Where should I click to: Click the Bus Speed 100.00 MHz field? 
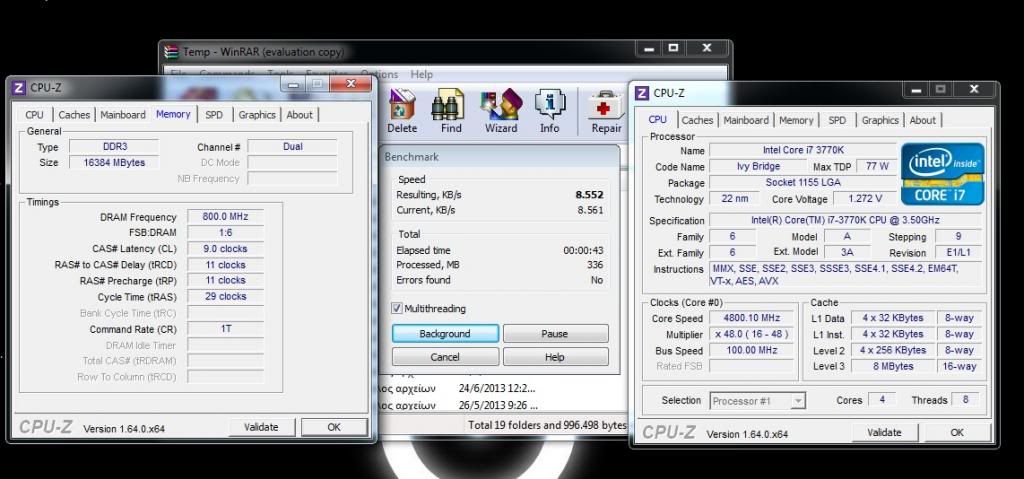(752, 350)
